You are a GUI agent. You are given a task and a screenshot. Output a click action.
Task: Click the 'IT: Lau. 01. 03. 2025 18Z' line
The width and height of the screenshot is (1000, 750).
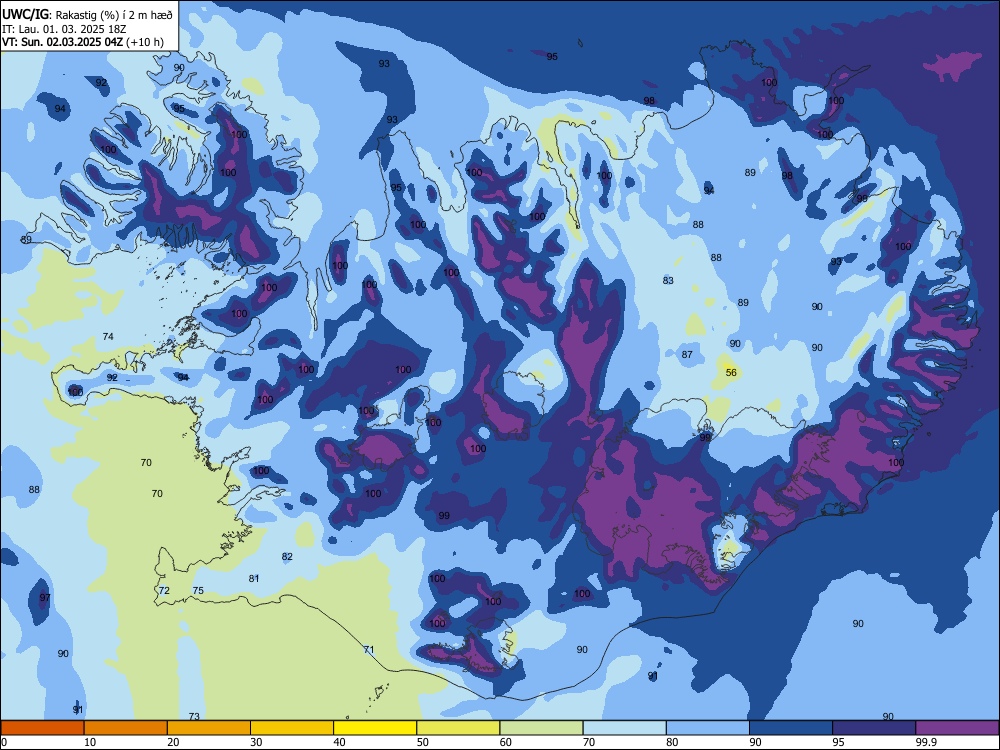coord(62,29)
